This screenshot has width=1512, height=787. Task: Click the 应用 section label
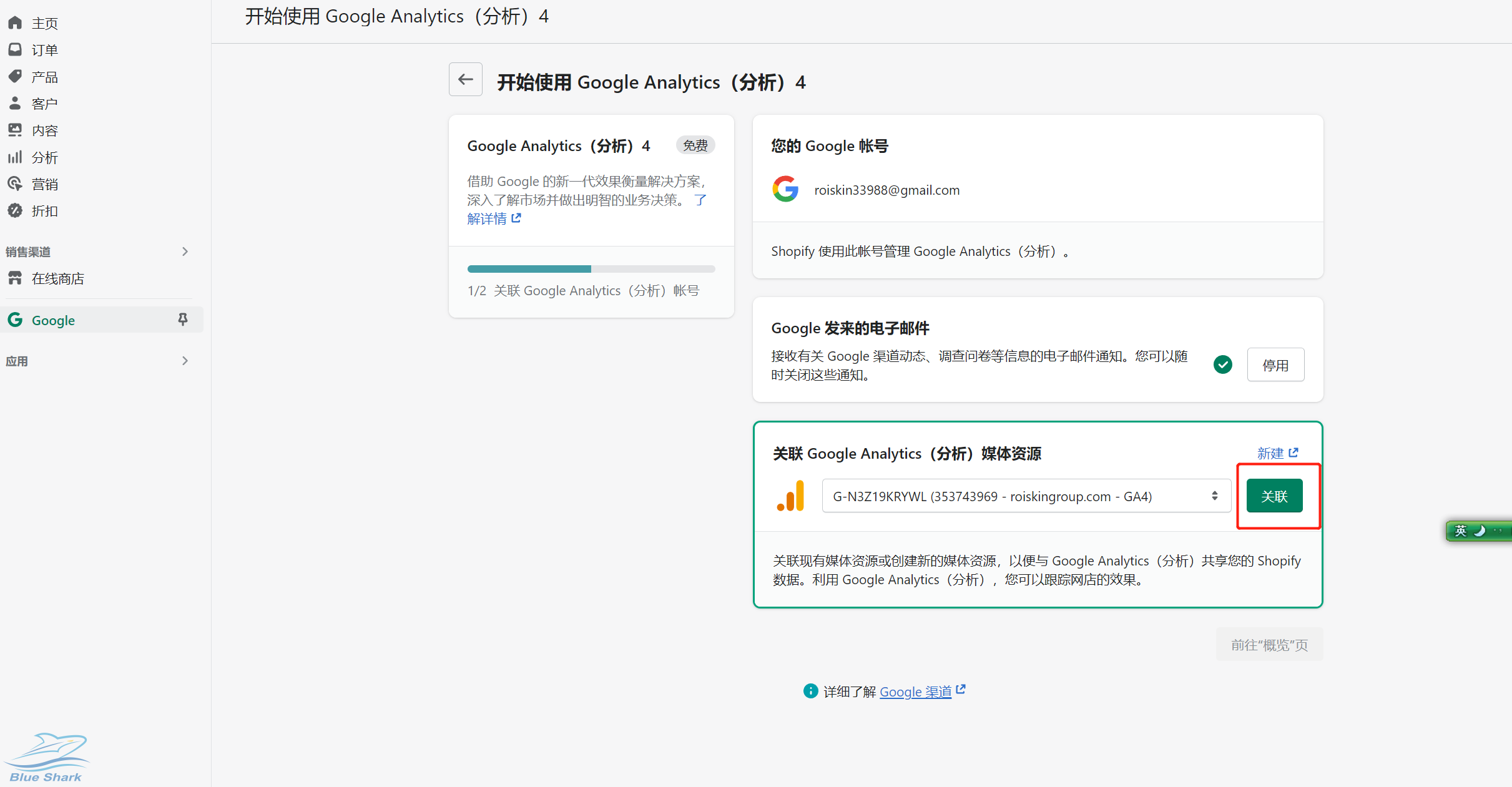point(17,361)
